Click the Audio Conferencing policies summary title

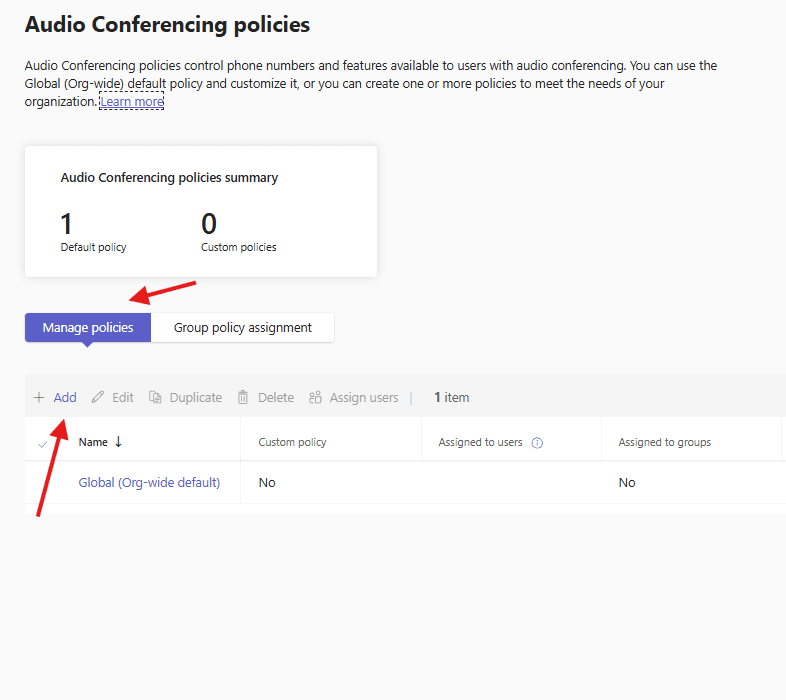pyautogui.click(x=169, y=178)
